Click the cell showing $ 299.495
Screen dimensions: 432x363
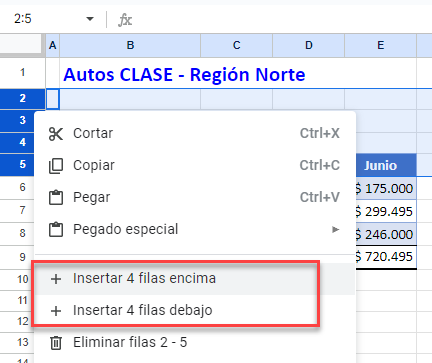(x=386, y=211)
